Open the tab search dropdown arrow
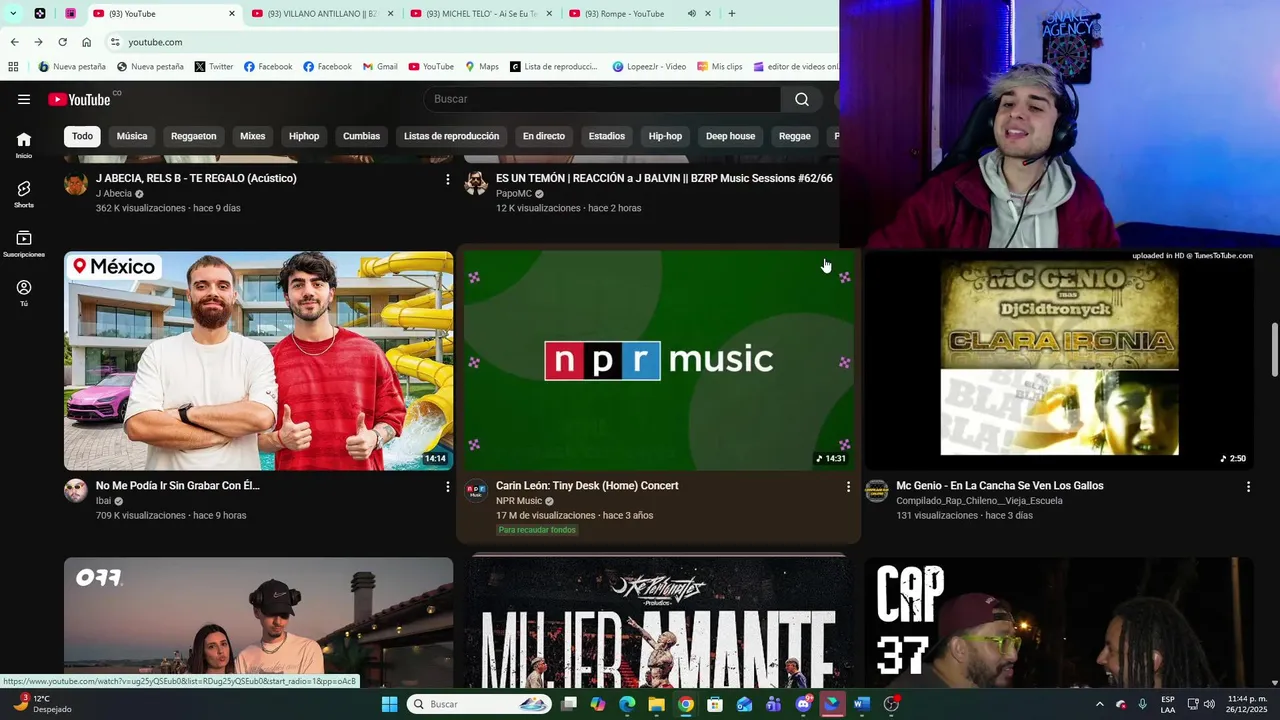This screenshot has width=1280, height=720. pos(13,13)
